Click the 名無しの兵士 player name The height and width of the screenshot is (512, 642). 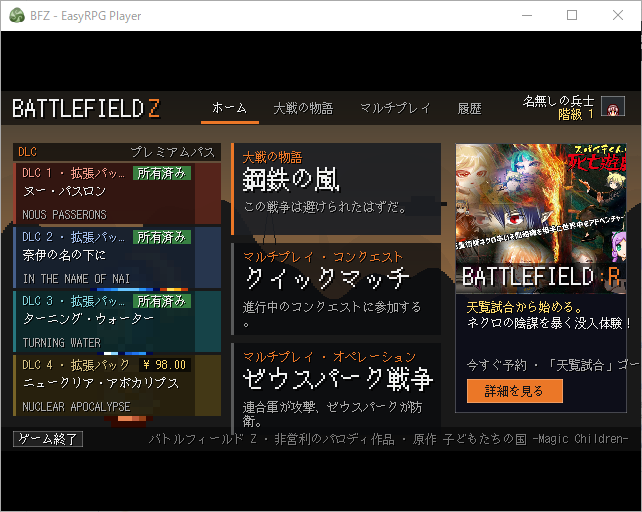(x=558, y=101)
